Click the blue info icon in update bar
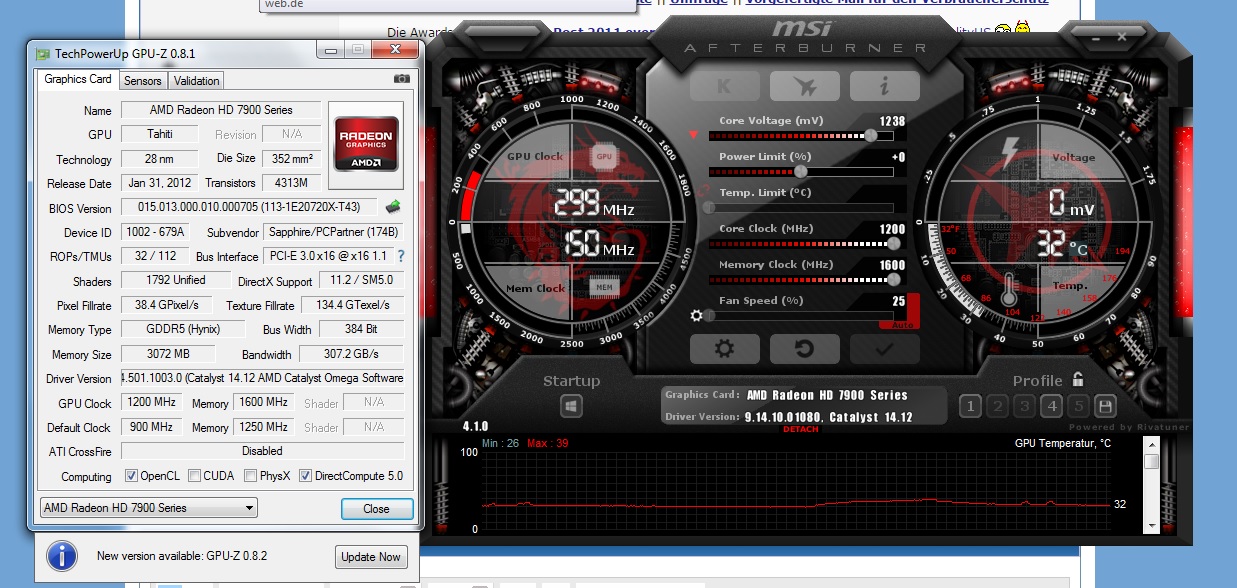The height and width of the screenshot is (588, 1237). (x=62, y=556)
